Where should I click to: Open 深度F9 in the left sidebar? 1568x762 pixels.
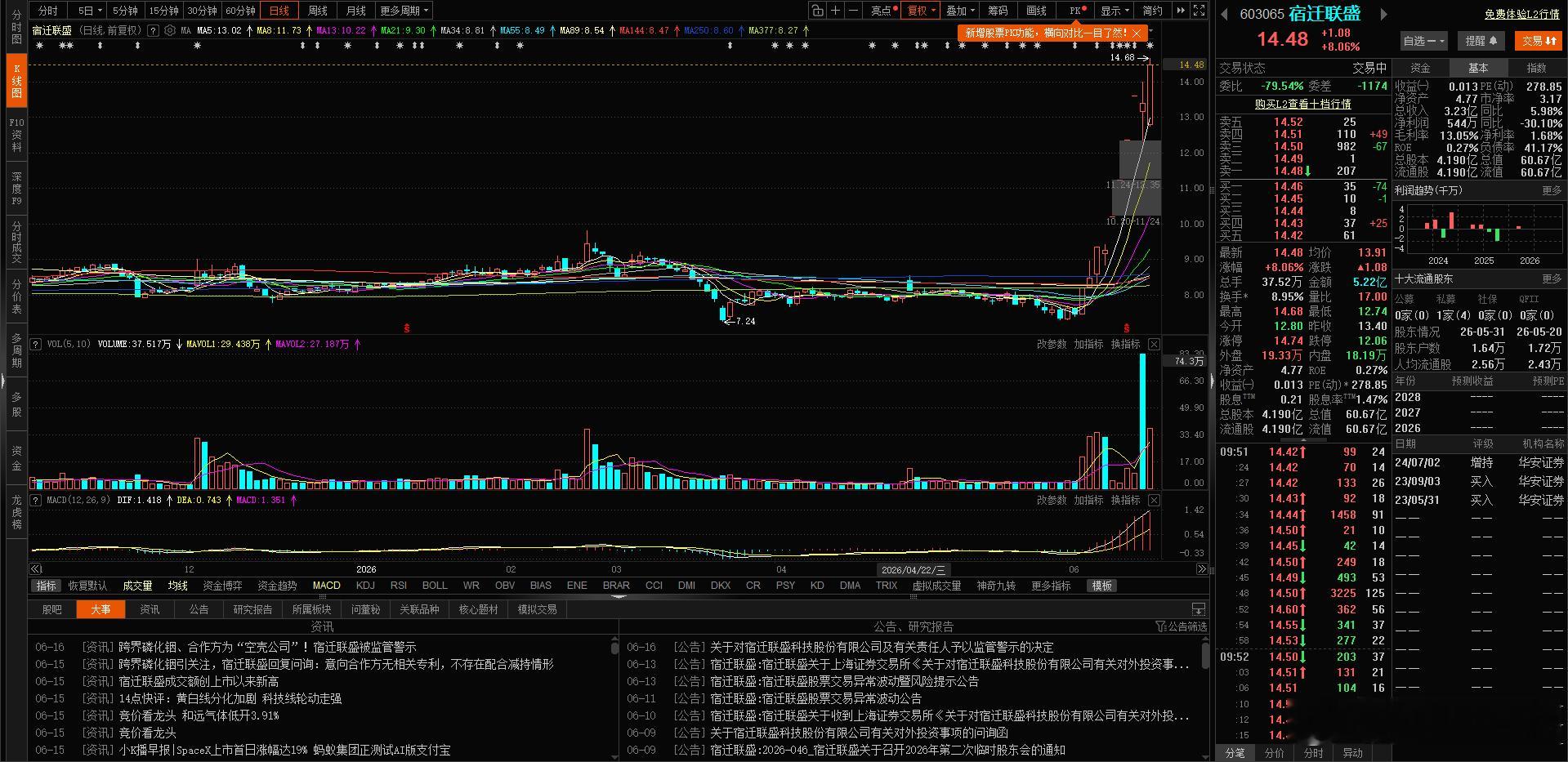pos(16,189)
